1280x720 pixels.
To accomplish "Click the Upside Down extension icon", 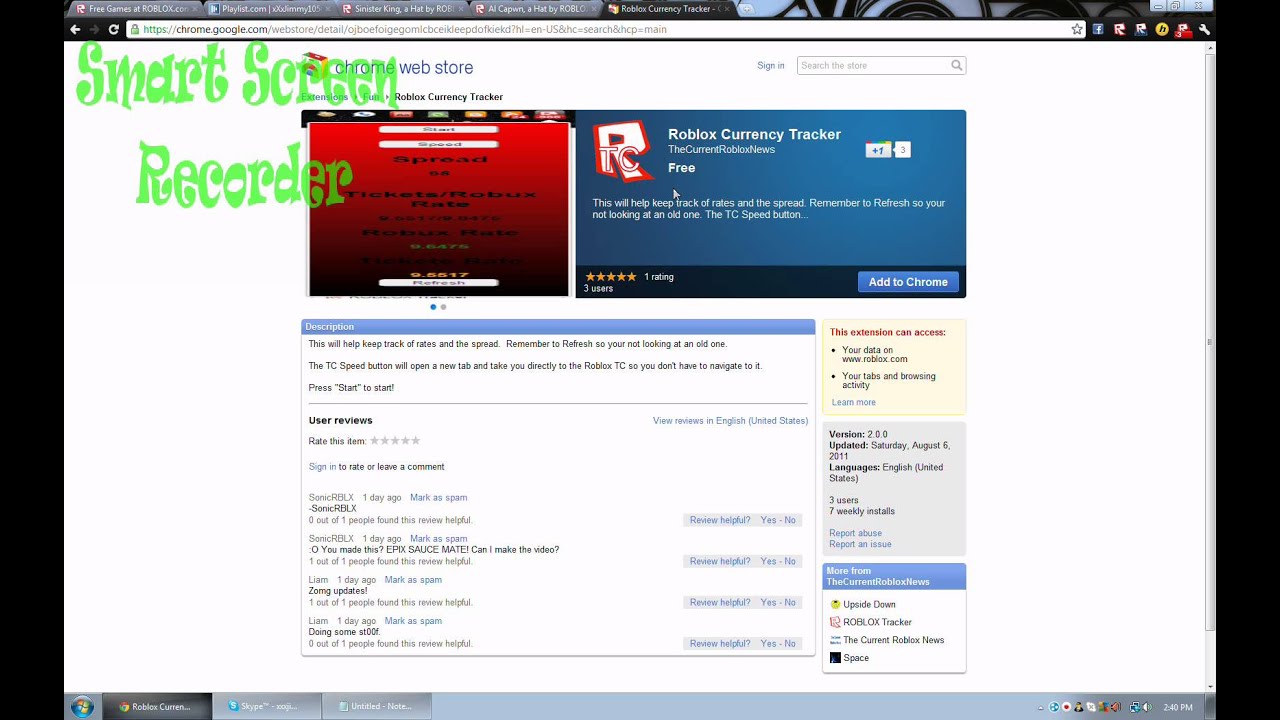I will (836, 604).
